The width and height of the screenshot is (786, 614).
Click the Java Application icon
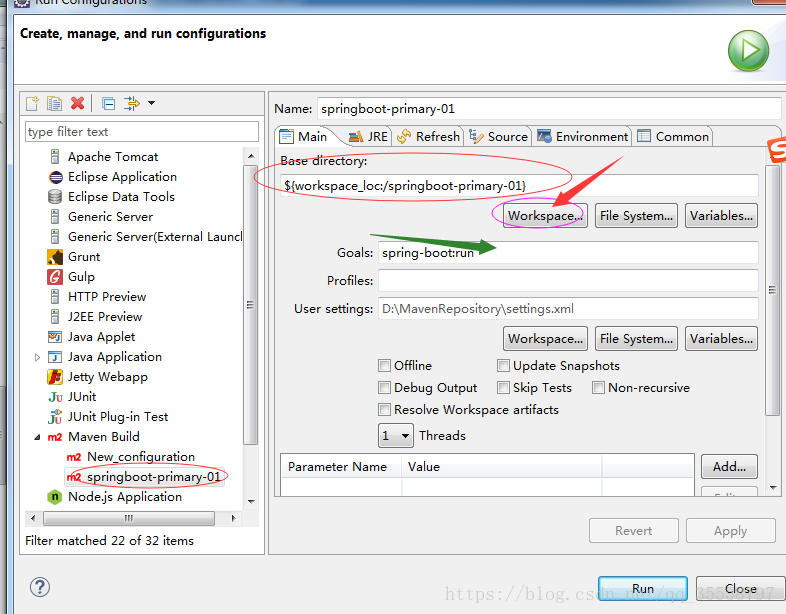coord(55,357)
